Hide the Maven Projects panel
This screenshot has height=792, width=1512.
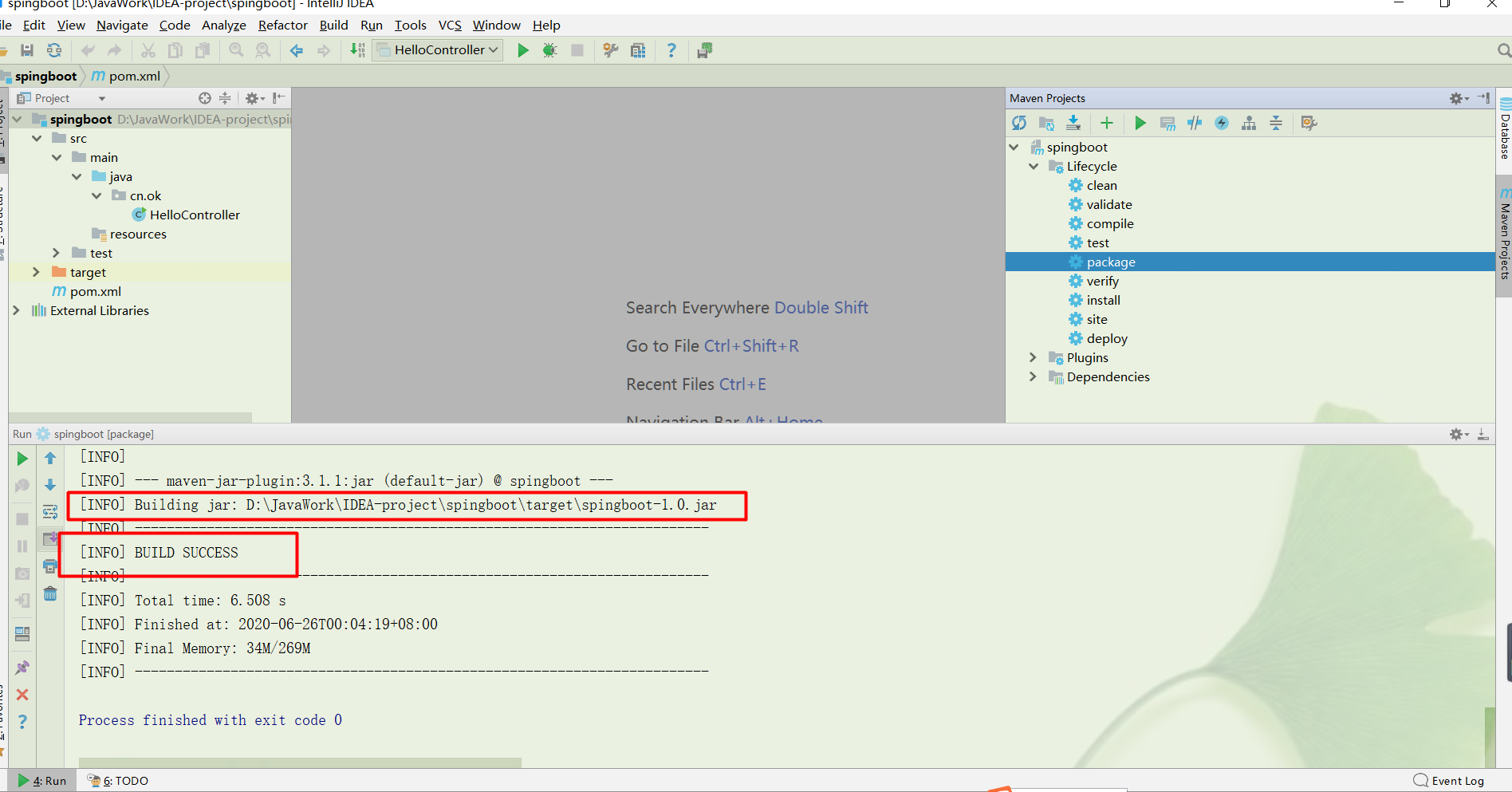point(1483,98)
